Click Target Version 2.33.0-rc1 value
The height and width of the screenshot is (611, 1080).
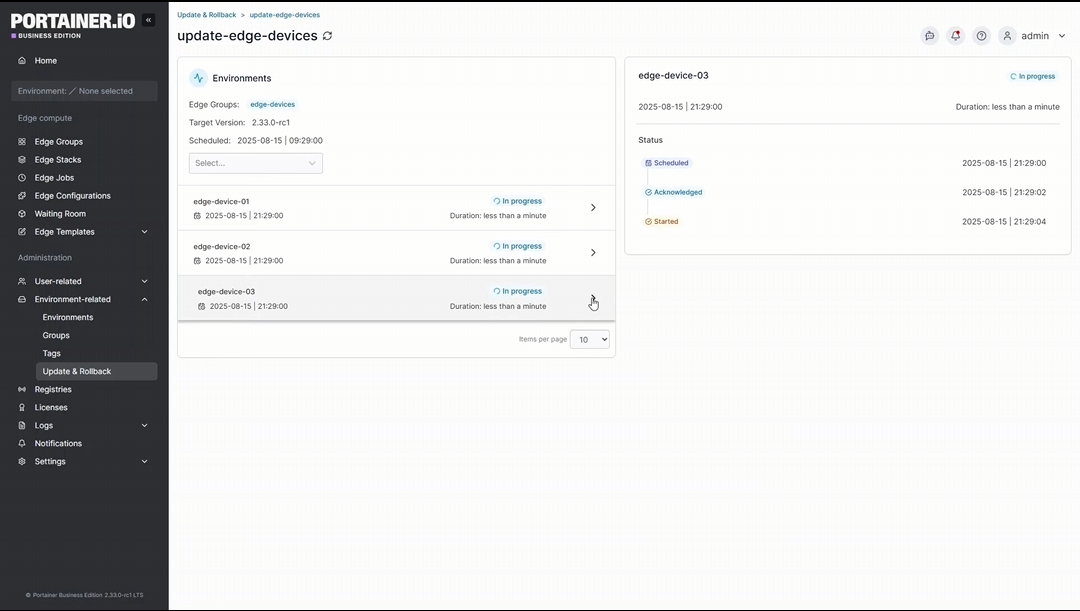[271, 123]
